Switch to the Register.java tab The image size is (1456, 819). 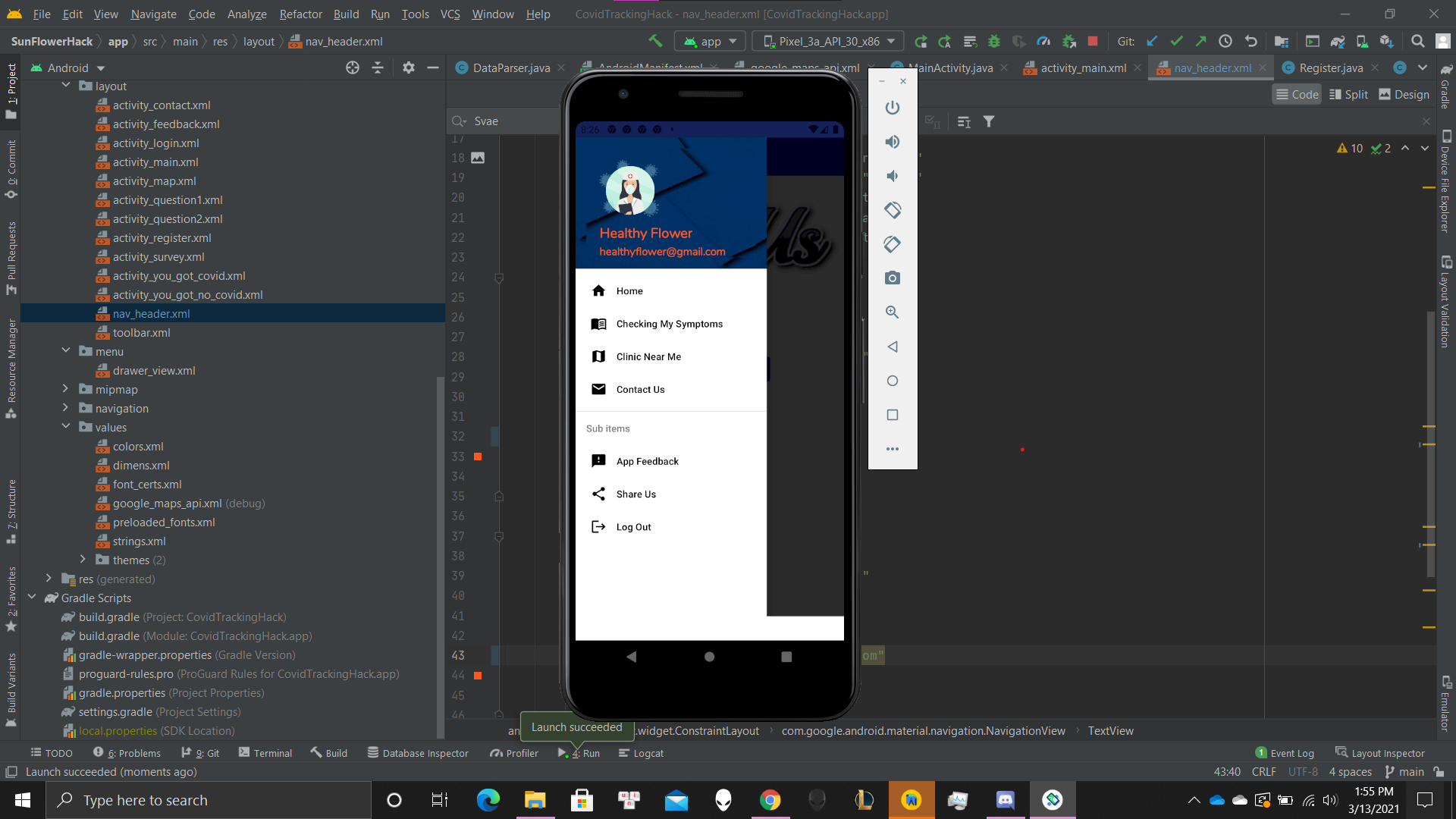pyautogui.click(x=1330, y=67)
